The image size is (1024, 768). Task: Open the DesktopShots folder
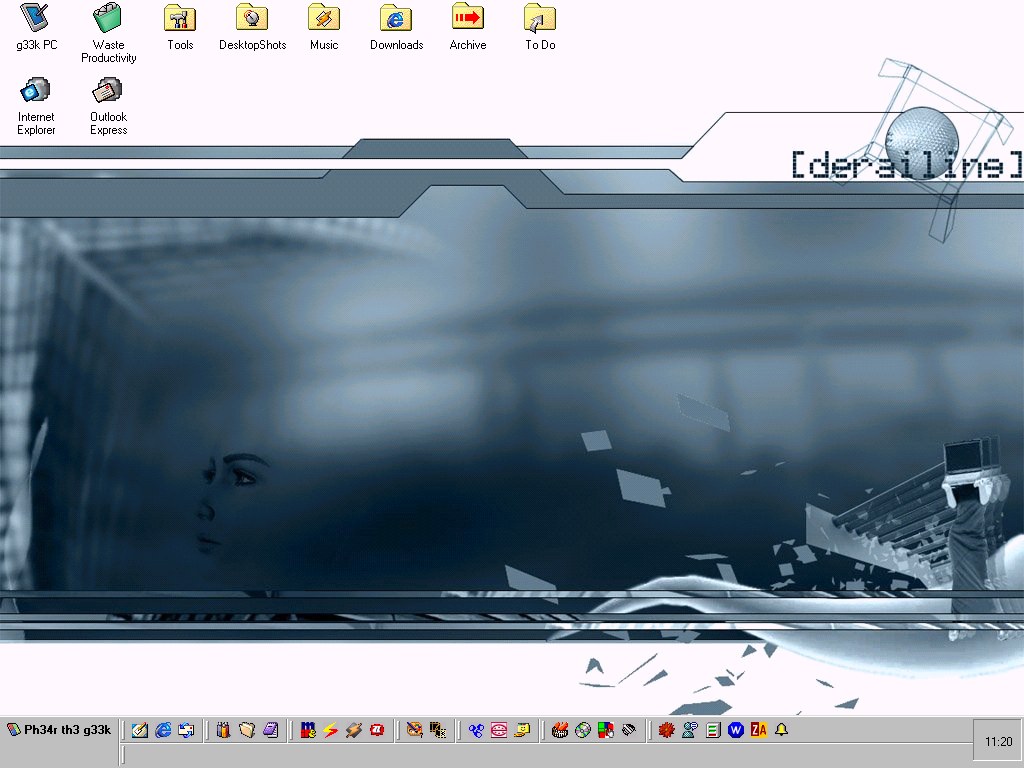[252, 18]
